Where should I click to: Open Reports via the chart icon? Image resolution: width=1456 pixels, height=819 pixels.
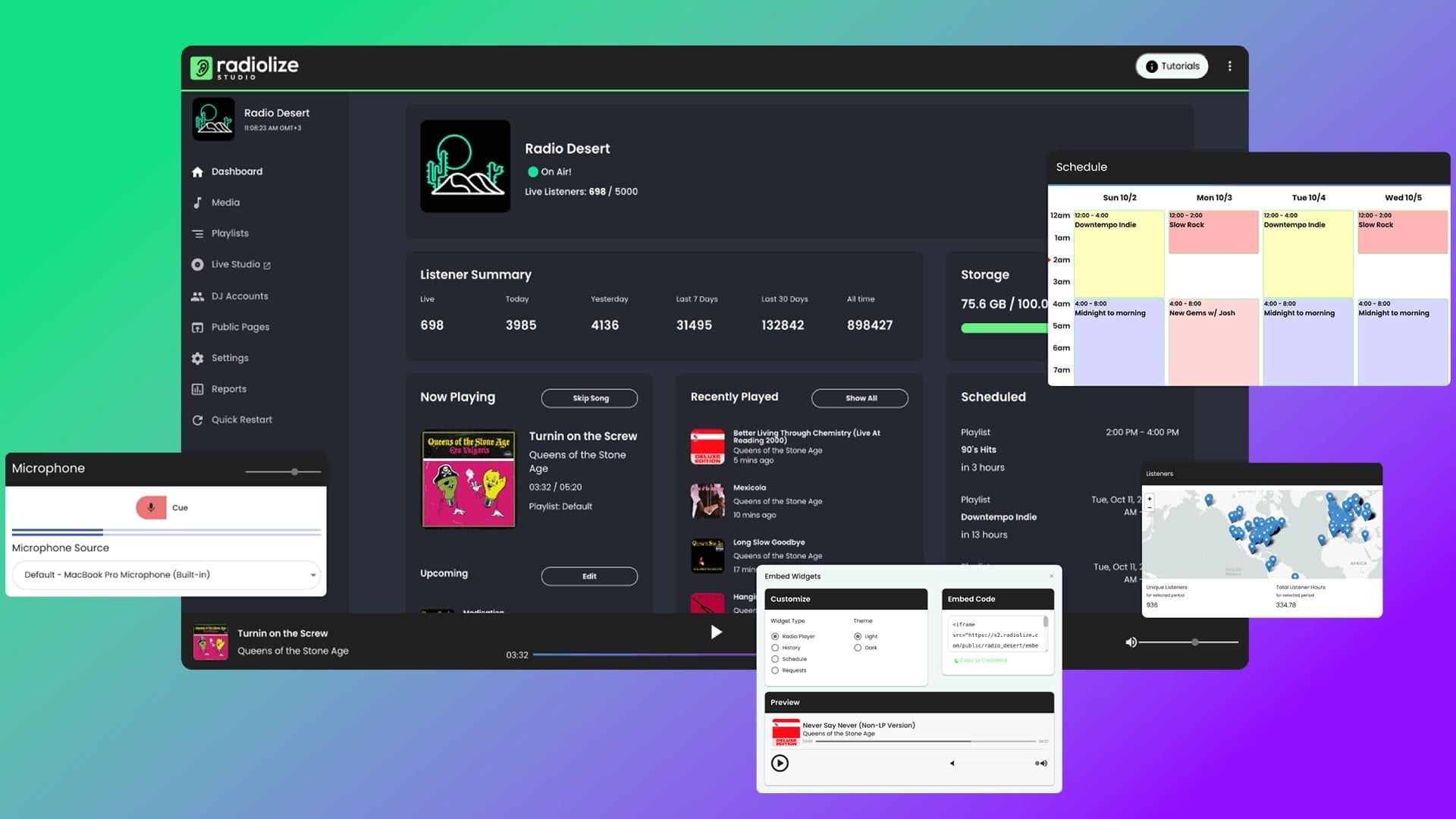pos(198,388)
